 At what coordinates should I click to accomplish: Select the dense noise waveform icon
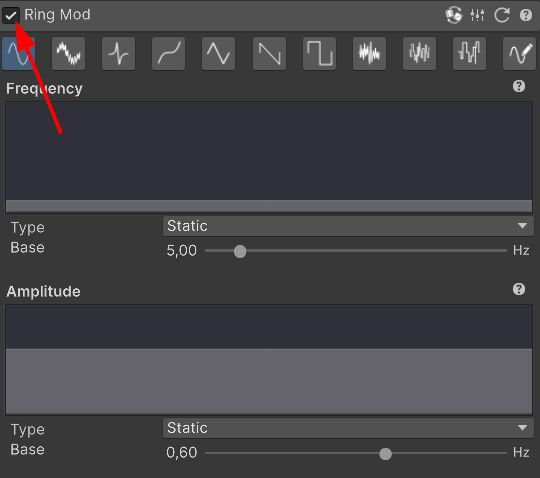click(x=369, y=54)
